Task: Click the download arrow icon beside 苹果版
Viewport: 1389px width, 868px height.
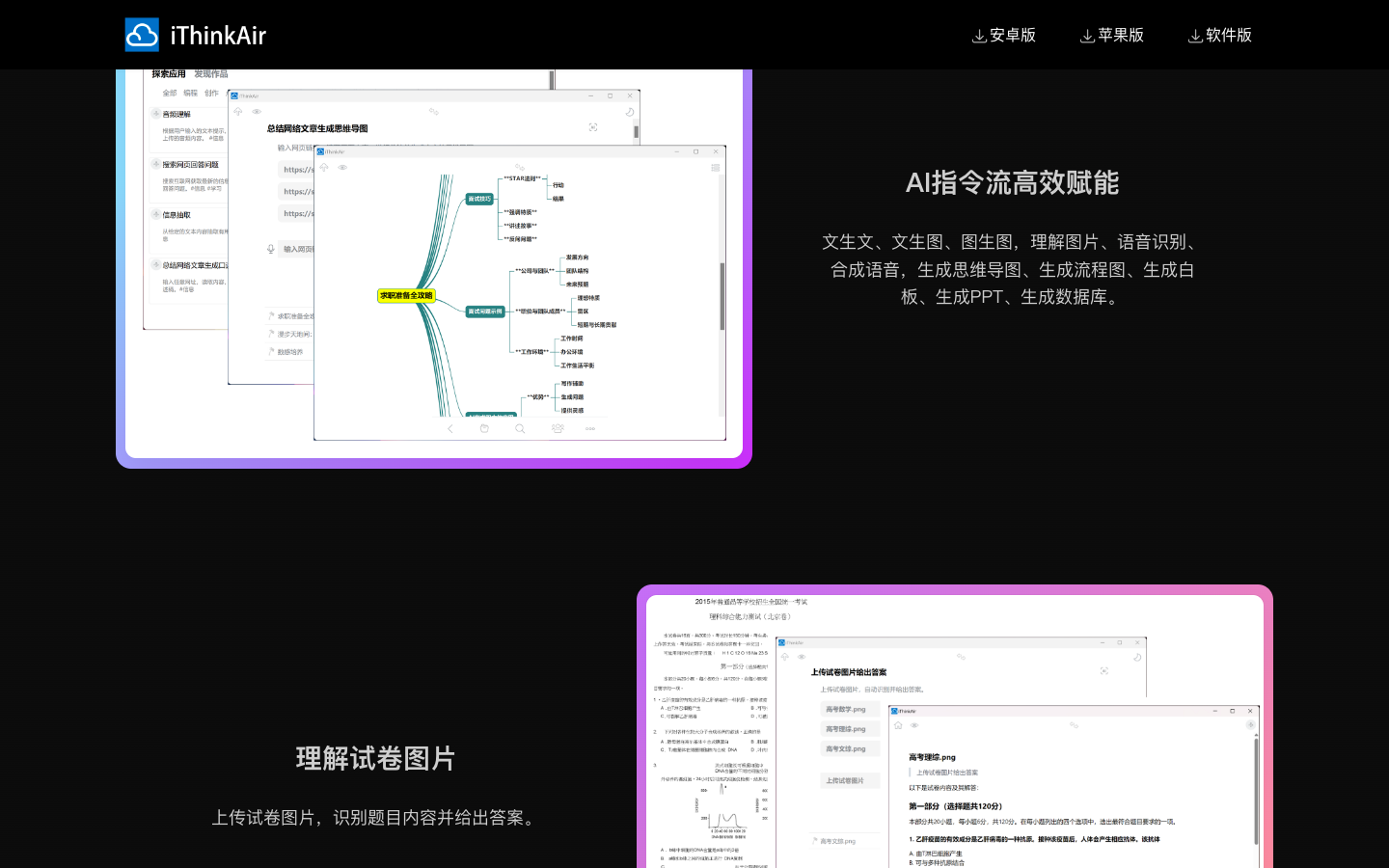Action: (1087, 36)
